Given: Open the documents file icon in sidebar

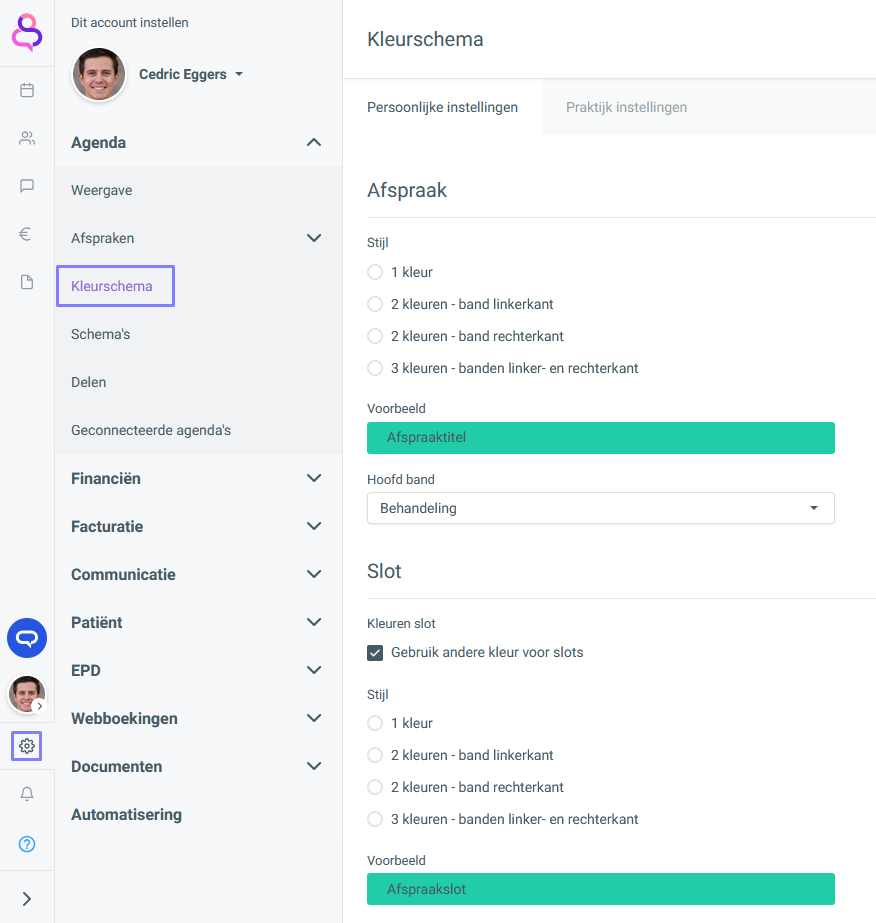Looking at the screenshot, I should 27,282.
